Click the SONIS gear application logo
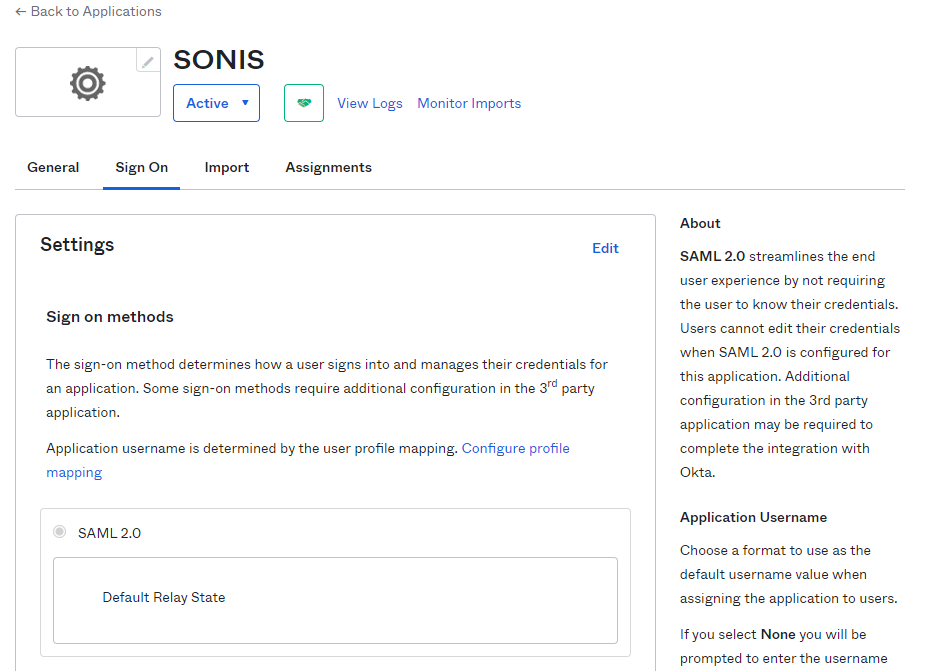 [x=87, y=83]
